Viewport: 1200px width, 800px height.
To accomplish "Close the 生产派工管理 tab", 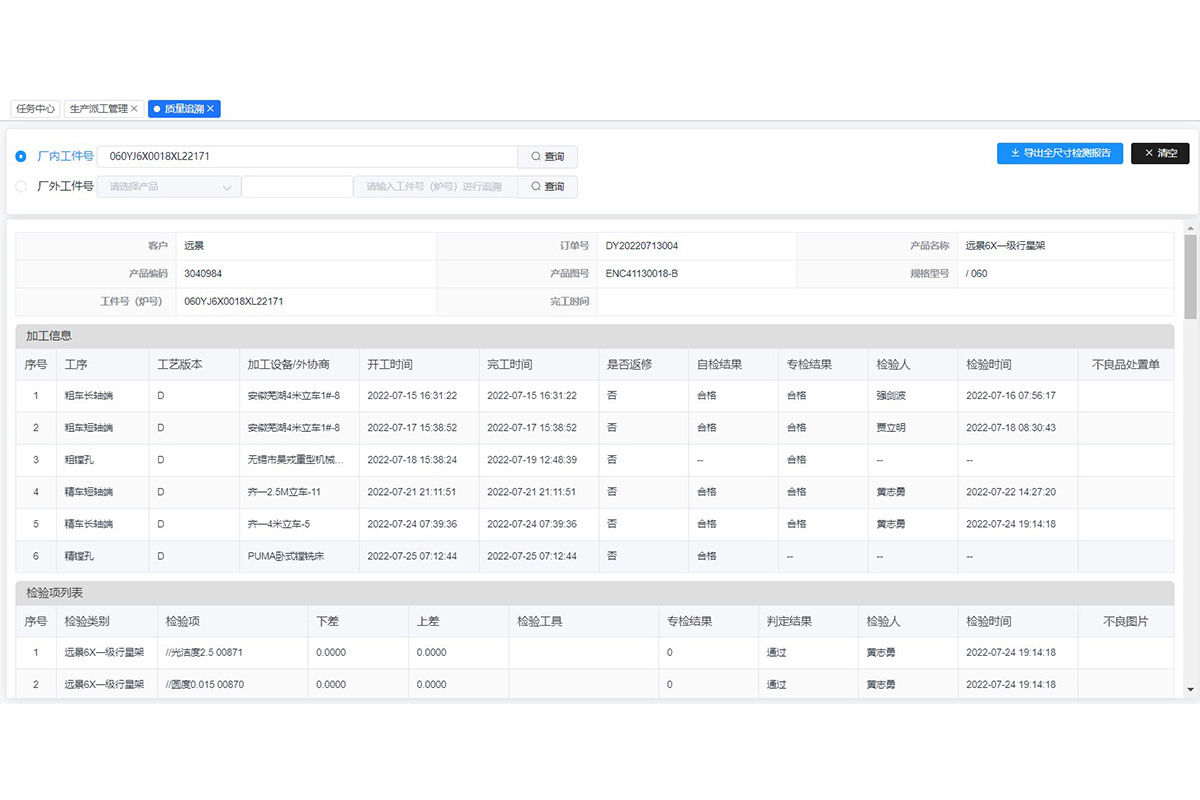I will click(134, 109).
